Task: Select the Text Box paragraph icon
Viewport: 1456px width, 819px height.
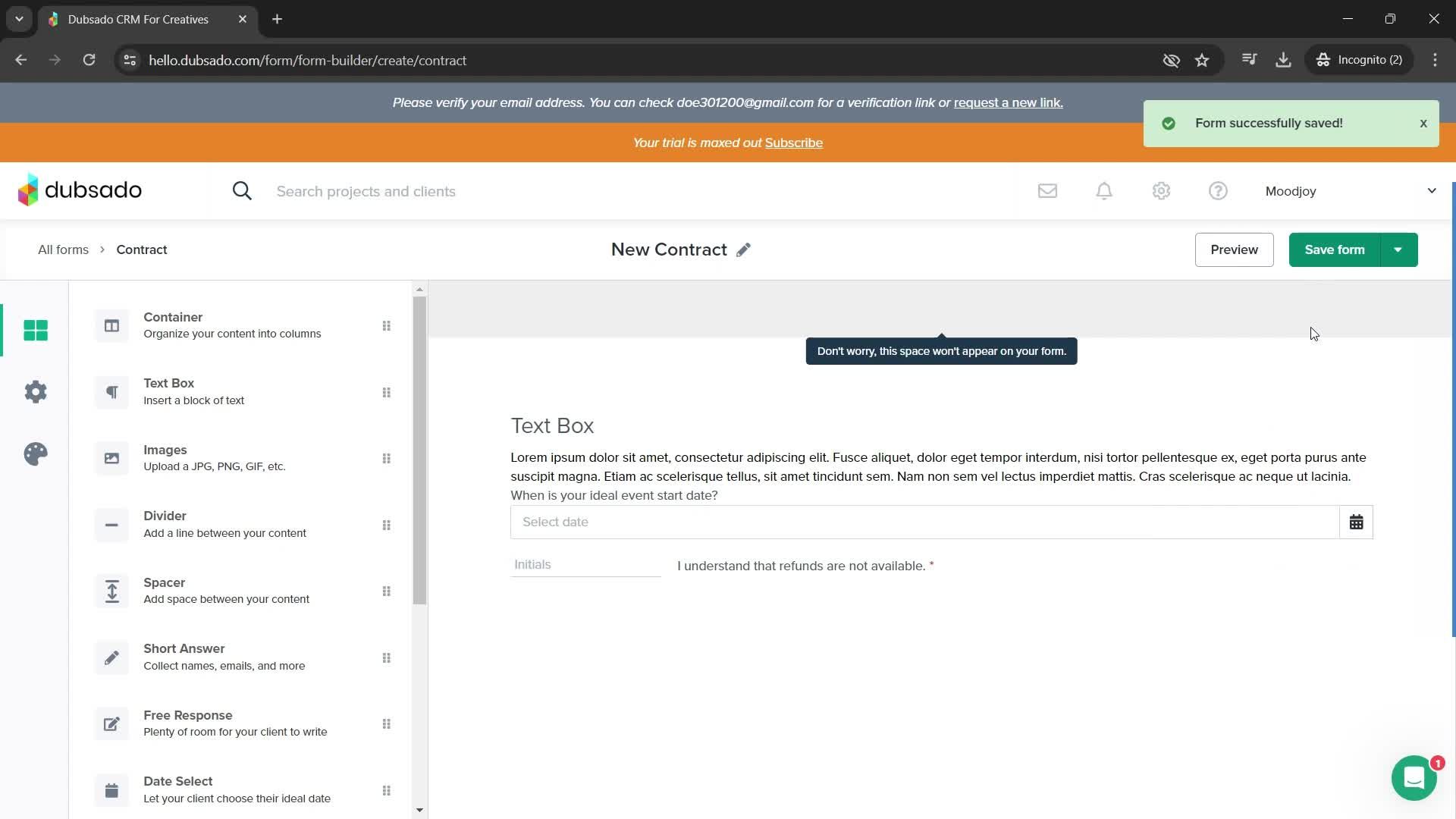Action: [x=111, y=392]
